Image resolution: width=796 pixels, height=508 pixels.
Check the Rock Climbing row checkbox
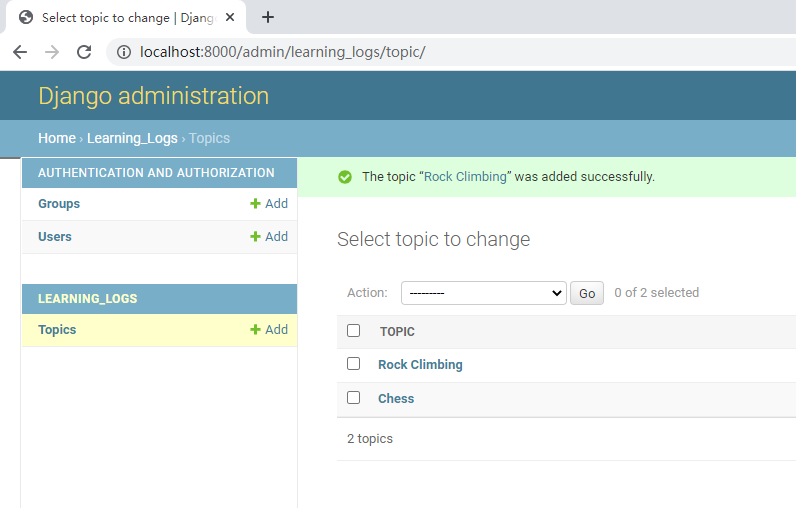[354, 364]
